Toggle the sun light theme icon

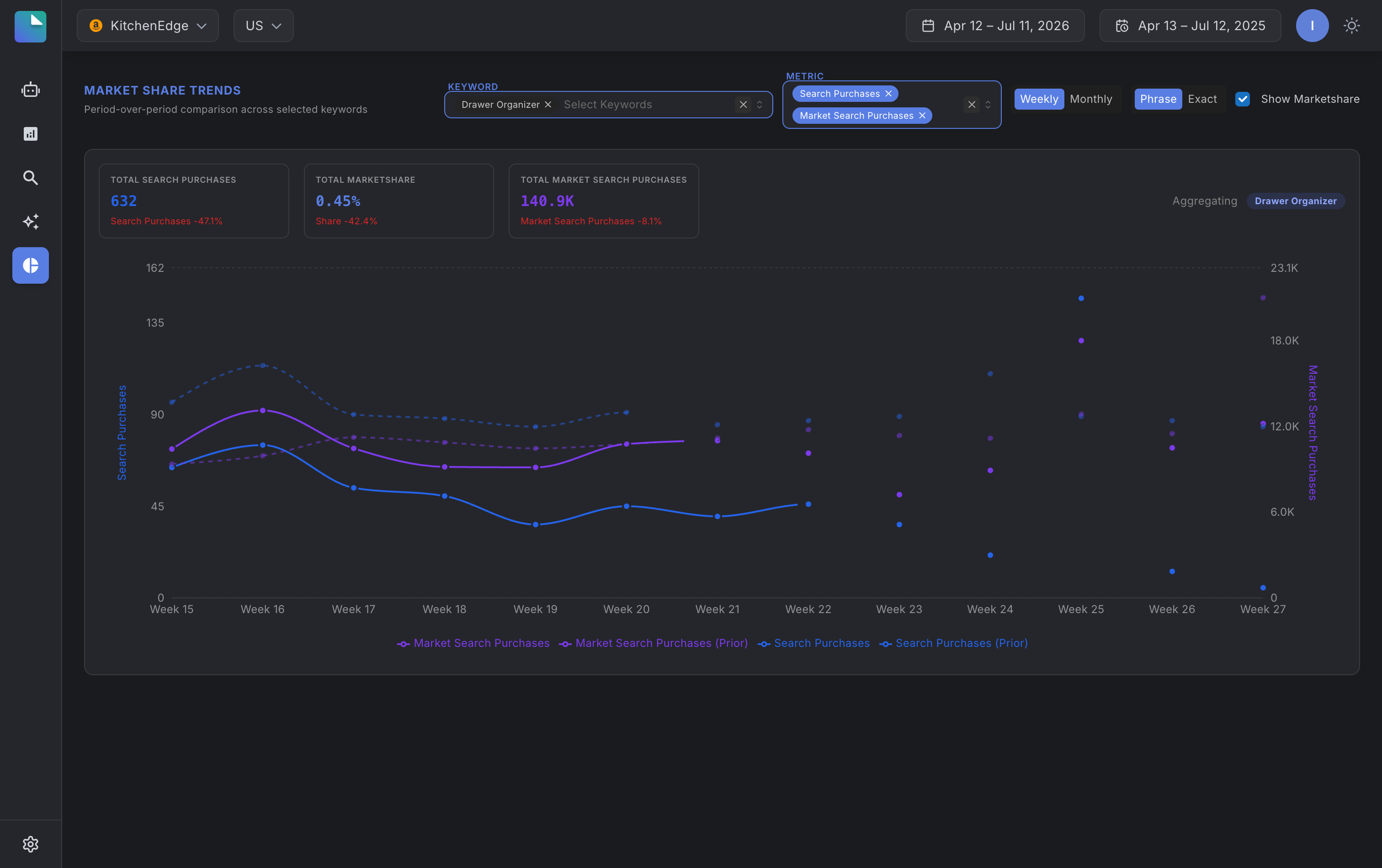[1351, 26]
